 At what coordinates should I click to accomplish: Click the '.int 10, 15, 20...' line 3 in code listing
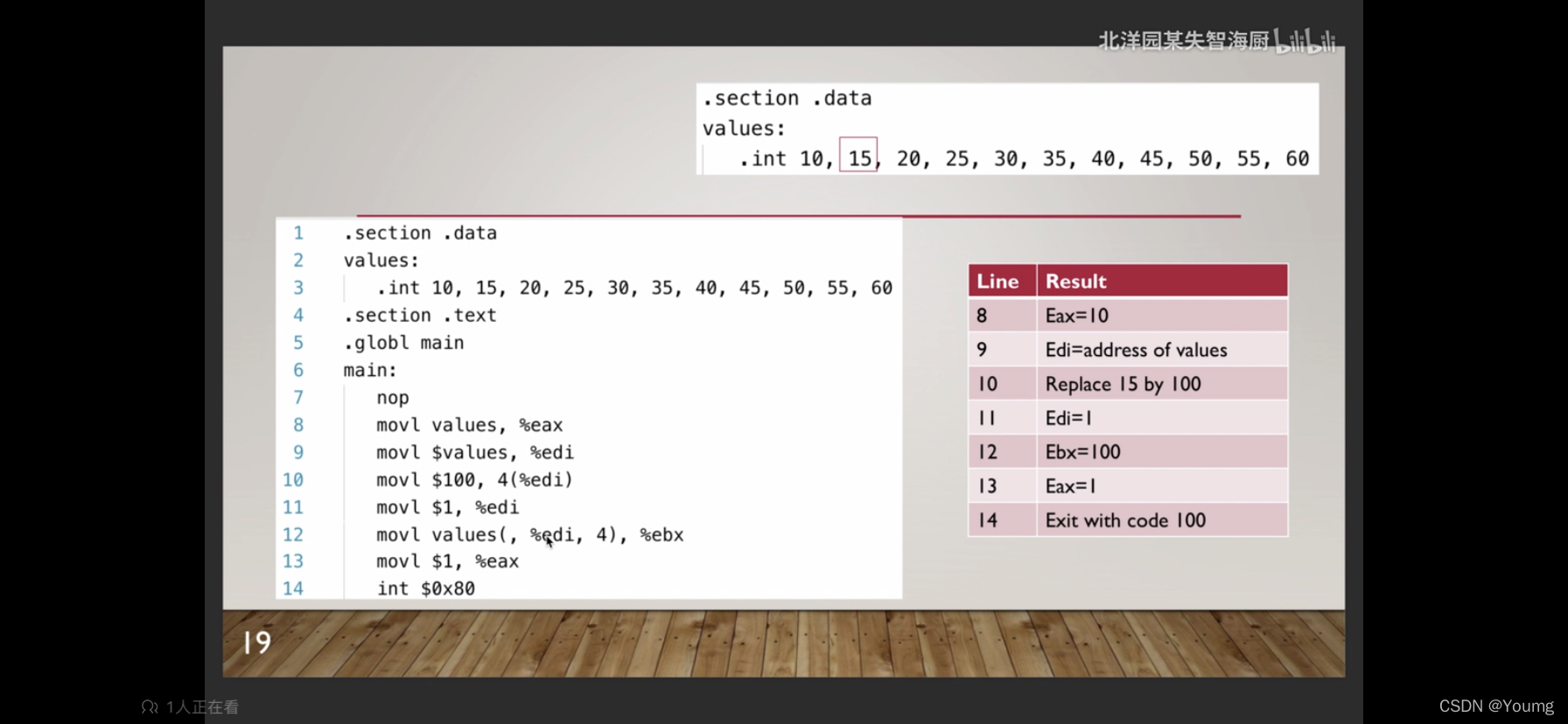click(633, 288)
